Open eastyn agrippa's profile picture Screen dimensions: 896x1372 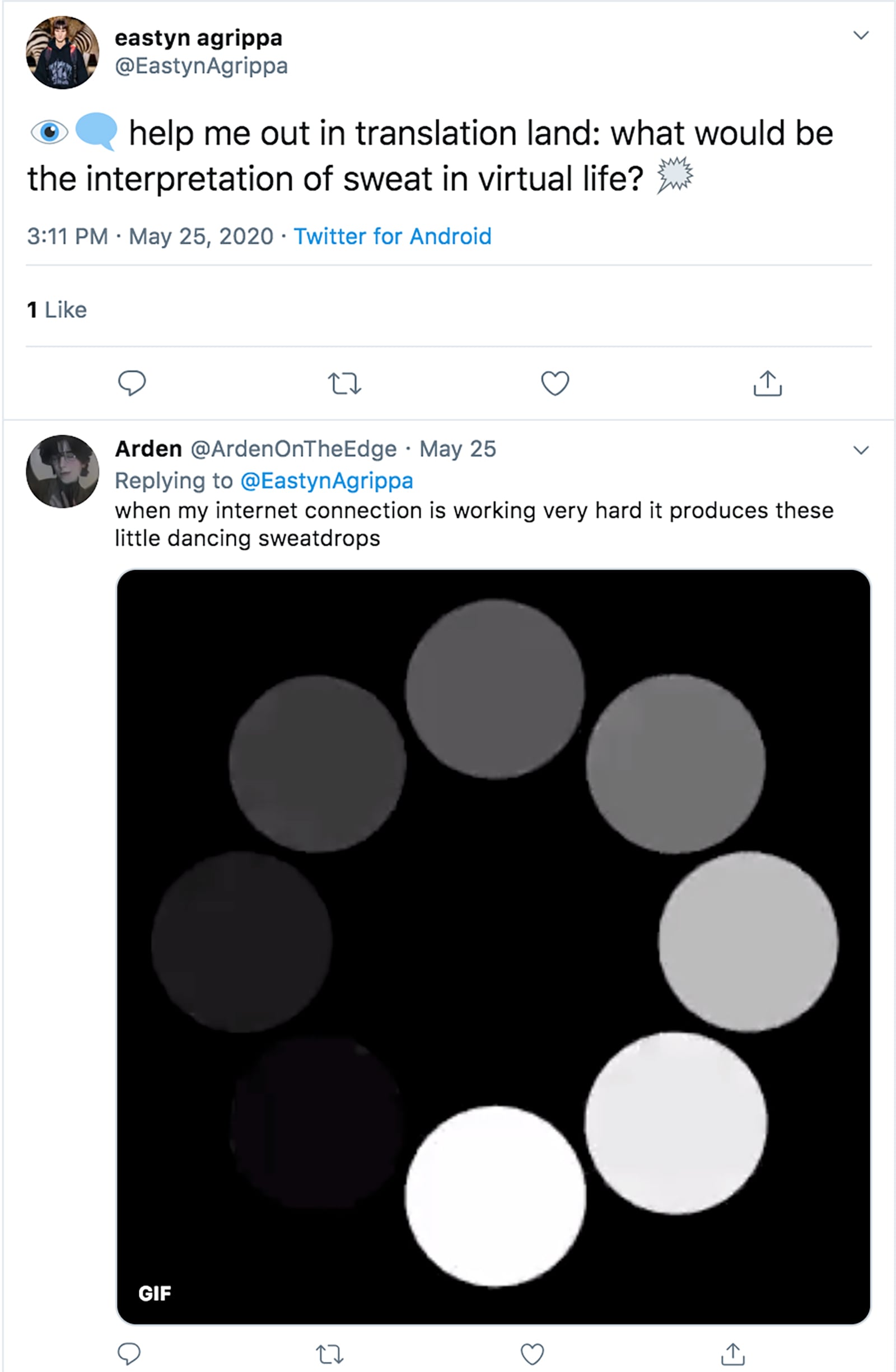(x=62, y=53)
